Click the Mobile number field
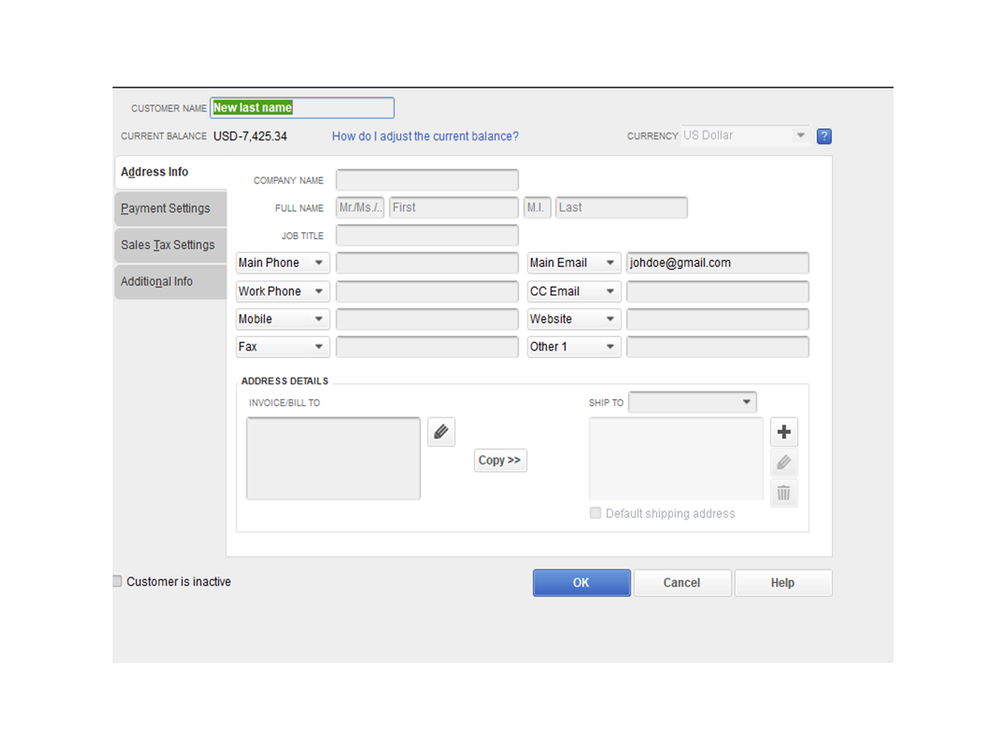The height and width of the screenshot is (749, 999). [x=427, y=319]
